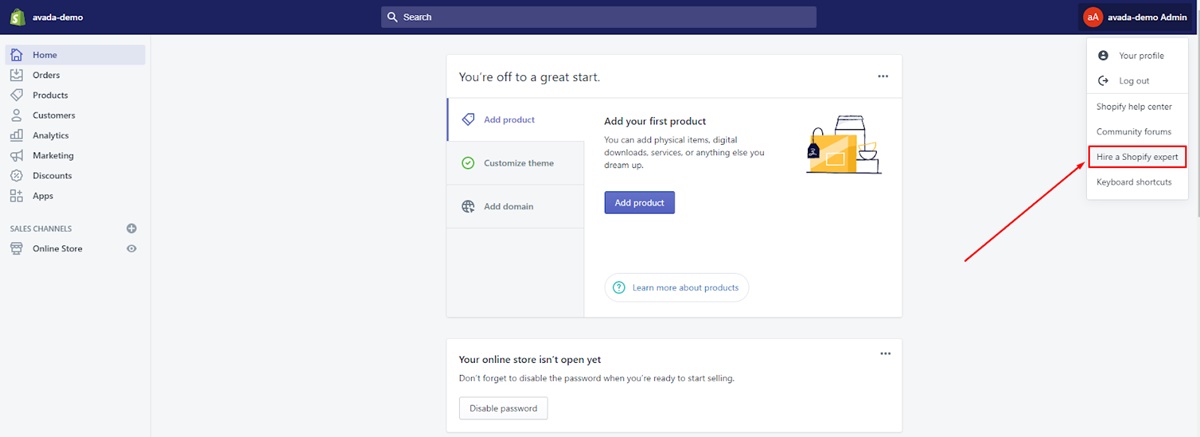This screenshot has width=1200, height=437.
Task: Click the Disable password button
Action: 503,408
